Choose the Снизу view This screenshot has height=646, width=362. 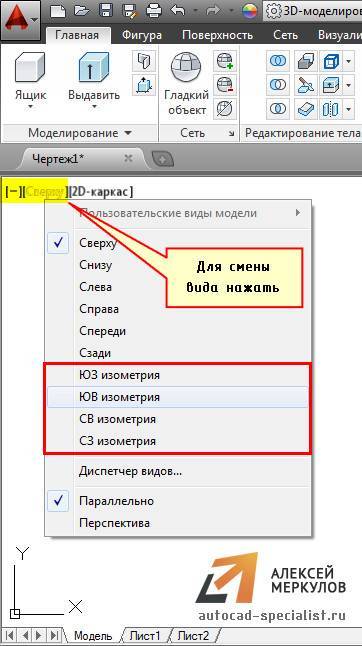click(178, 265)
